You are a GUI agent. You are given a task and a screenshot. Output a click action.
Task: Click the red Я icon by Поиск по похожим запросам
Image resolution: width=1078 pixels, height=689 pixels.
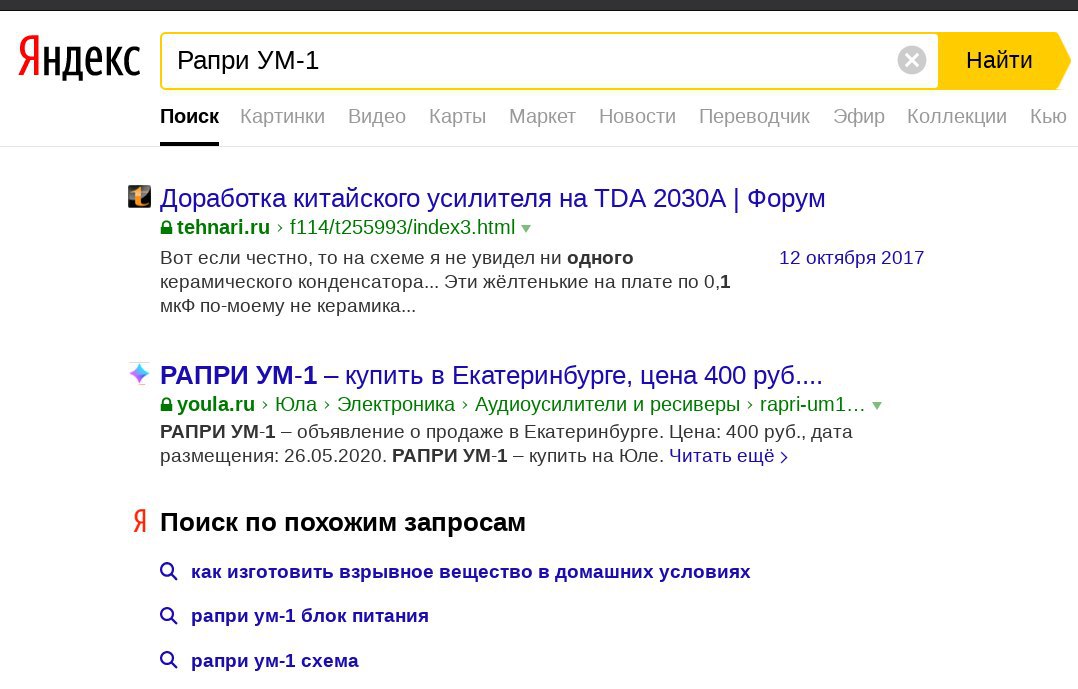(x=140, y=522)
